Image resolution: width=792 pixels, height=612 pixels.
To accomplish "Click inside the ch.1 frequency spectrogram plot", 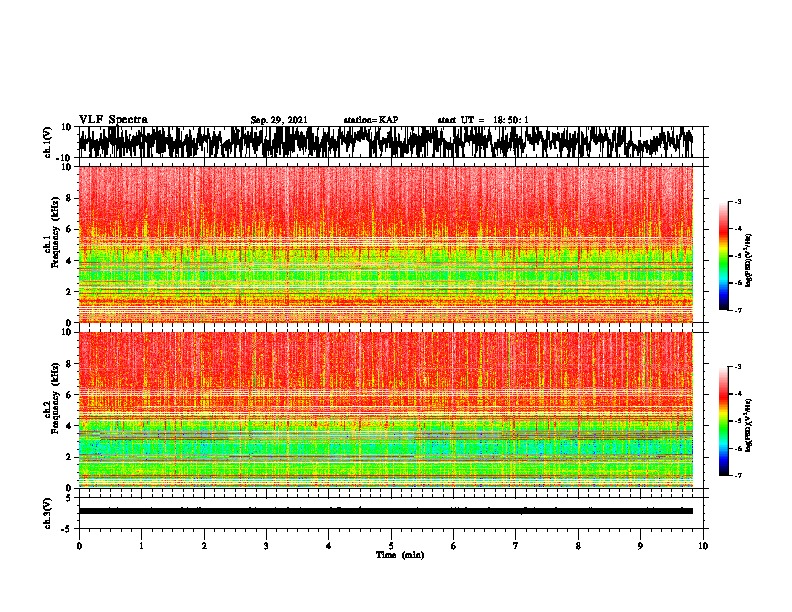I will coord(386,244).
